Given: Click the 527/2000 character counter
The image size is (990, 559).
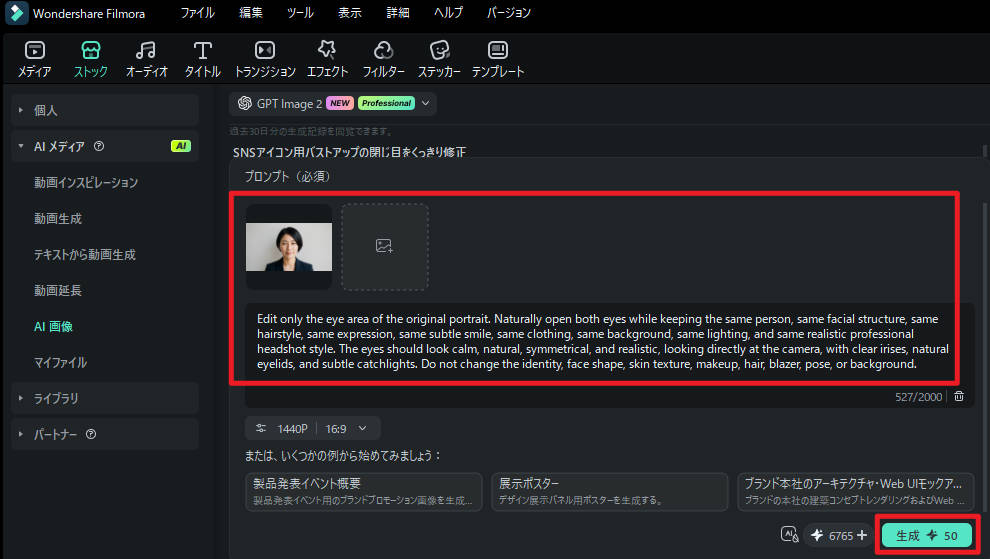Looking at the screenshot, I should pyautogui.click(x=918, y=397).
